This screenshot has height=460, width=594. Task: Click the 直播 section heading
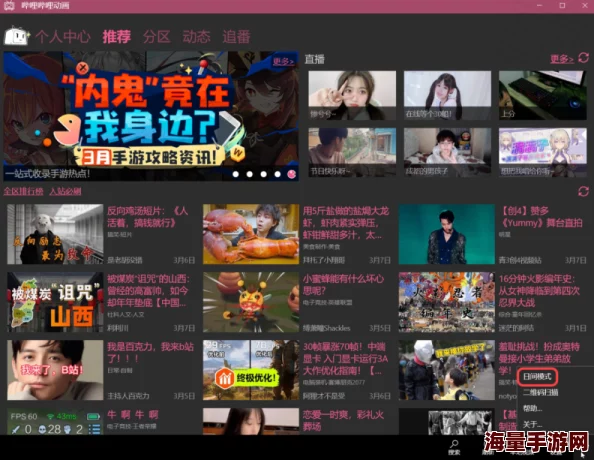tap(314, 59)
